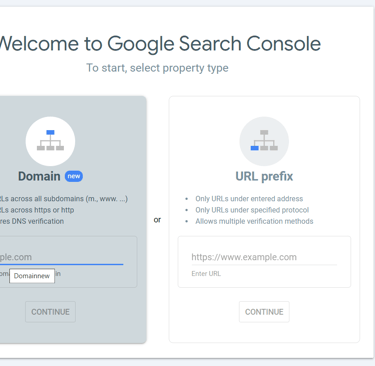Click the "Enter URL" helper text
Image resolution: width=375 pixels, height=366 pixels.
[206, 274]
